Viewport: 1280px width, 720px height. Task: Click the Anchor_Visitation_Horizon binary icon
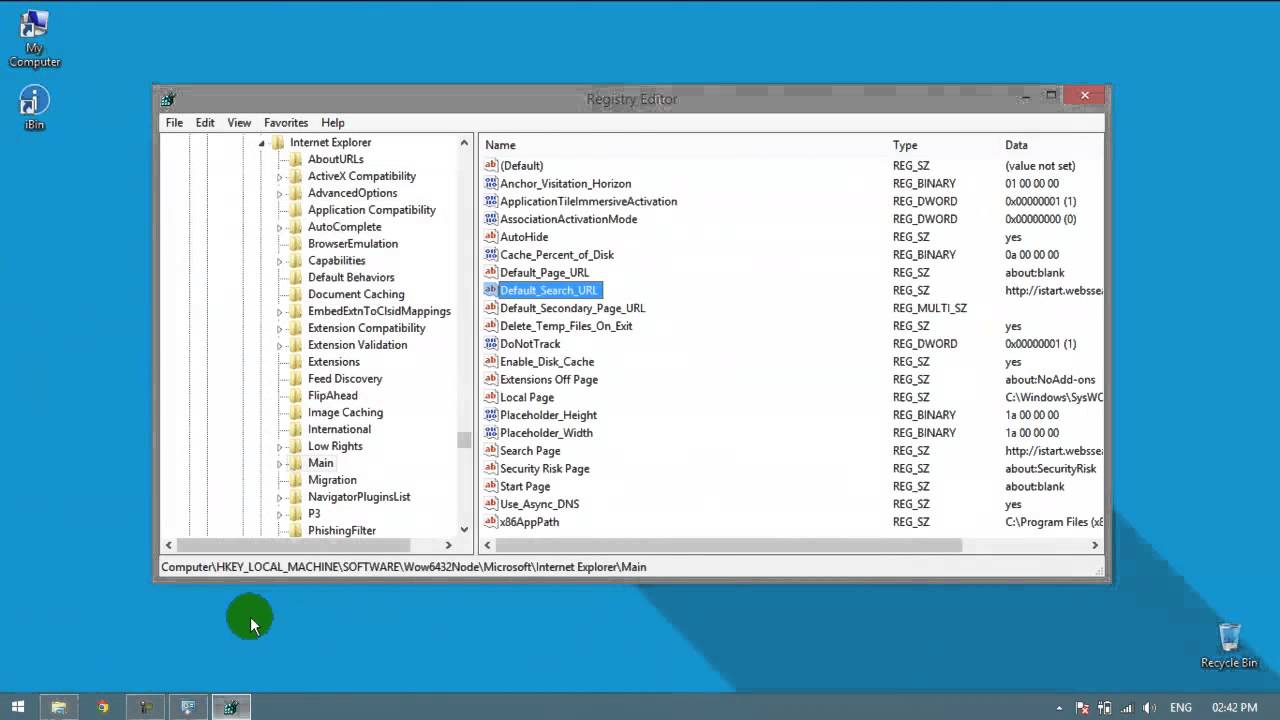coord(491,183)
